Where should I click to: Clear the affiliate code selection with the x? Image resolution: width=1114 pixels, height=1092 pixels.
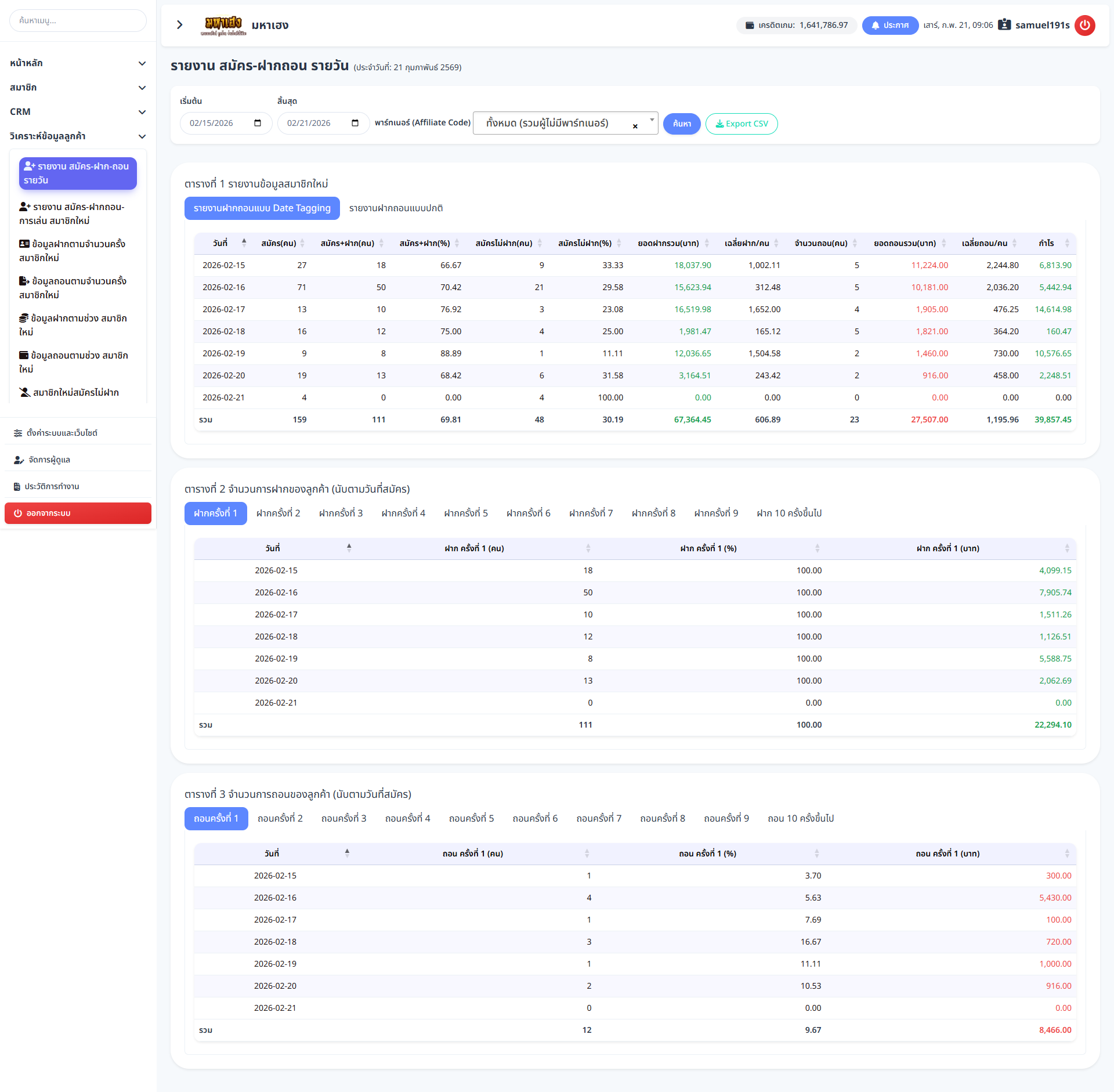coord(635,126)
